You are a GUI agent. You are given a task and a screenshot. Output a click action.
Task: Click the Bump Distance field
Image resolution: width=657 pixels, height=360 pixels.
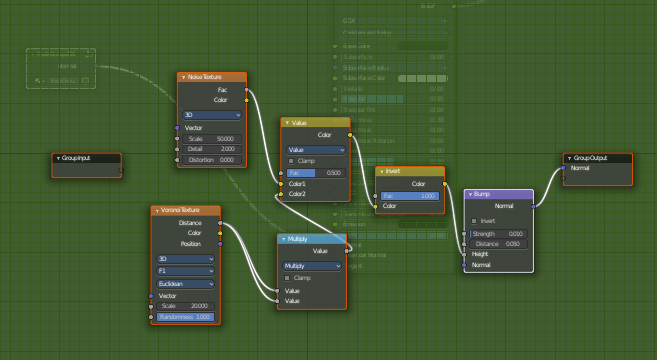[499, 244]
